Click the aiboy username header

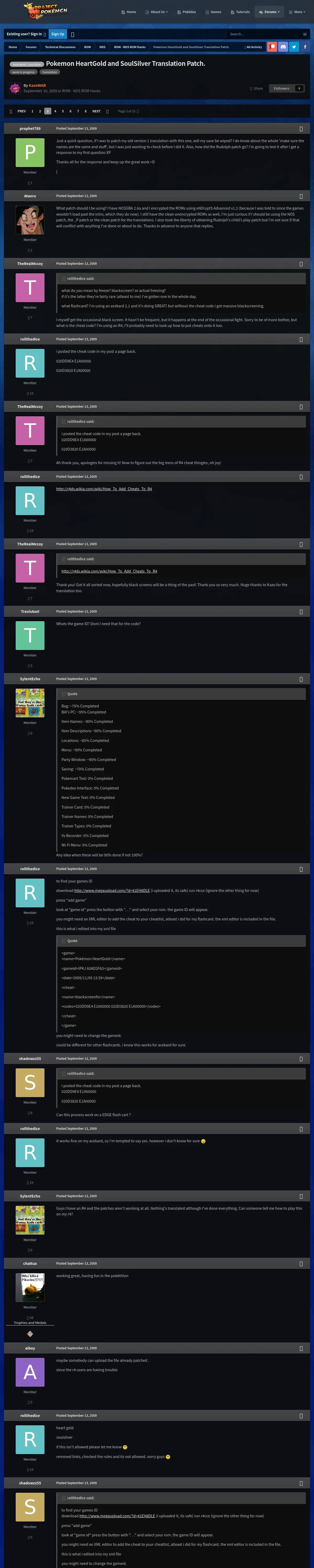coord(30,1348)
